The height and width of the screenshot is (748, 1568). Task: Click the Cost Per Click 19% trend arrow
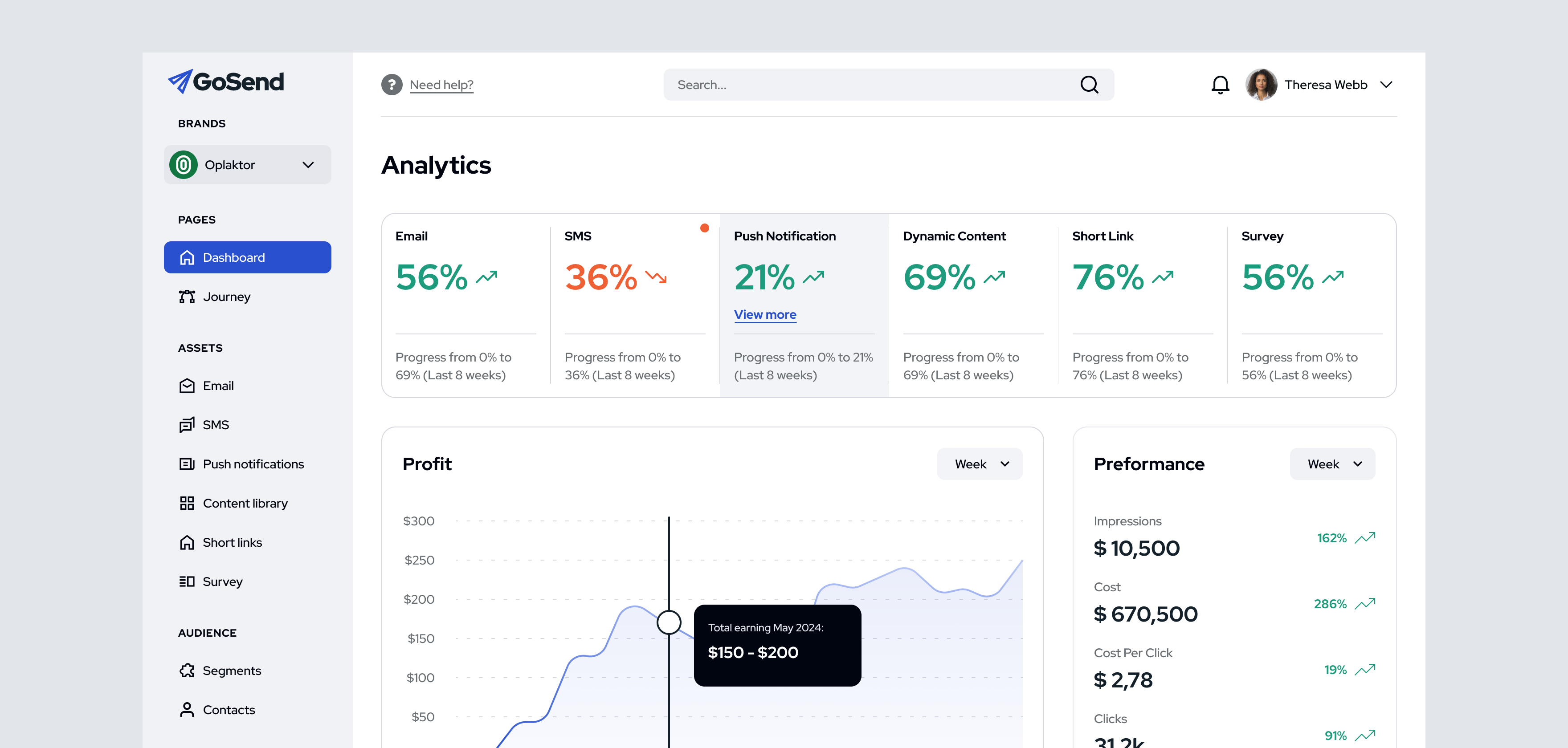pos(1365,670)
